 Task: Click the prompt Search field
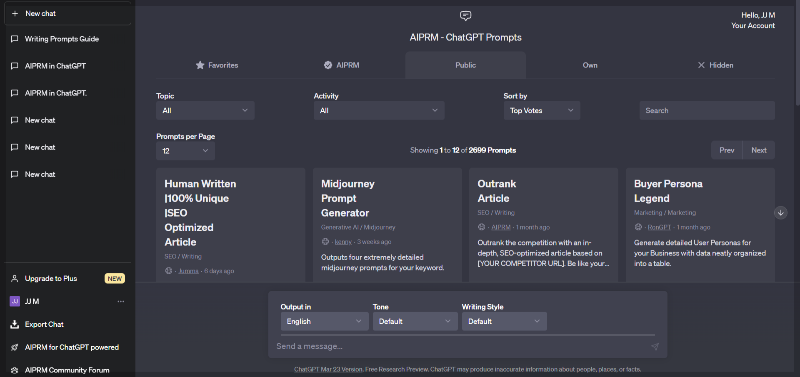[x=707, y=110]
